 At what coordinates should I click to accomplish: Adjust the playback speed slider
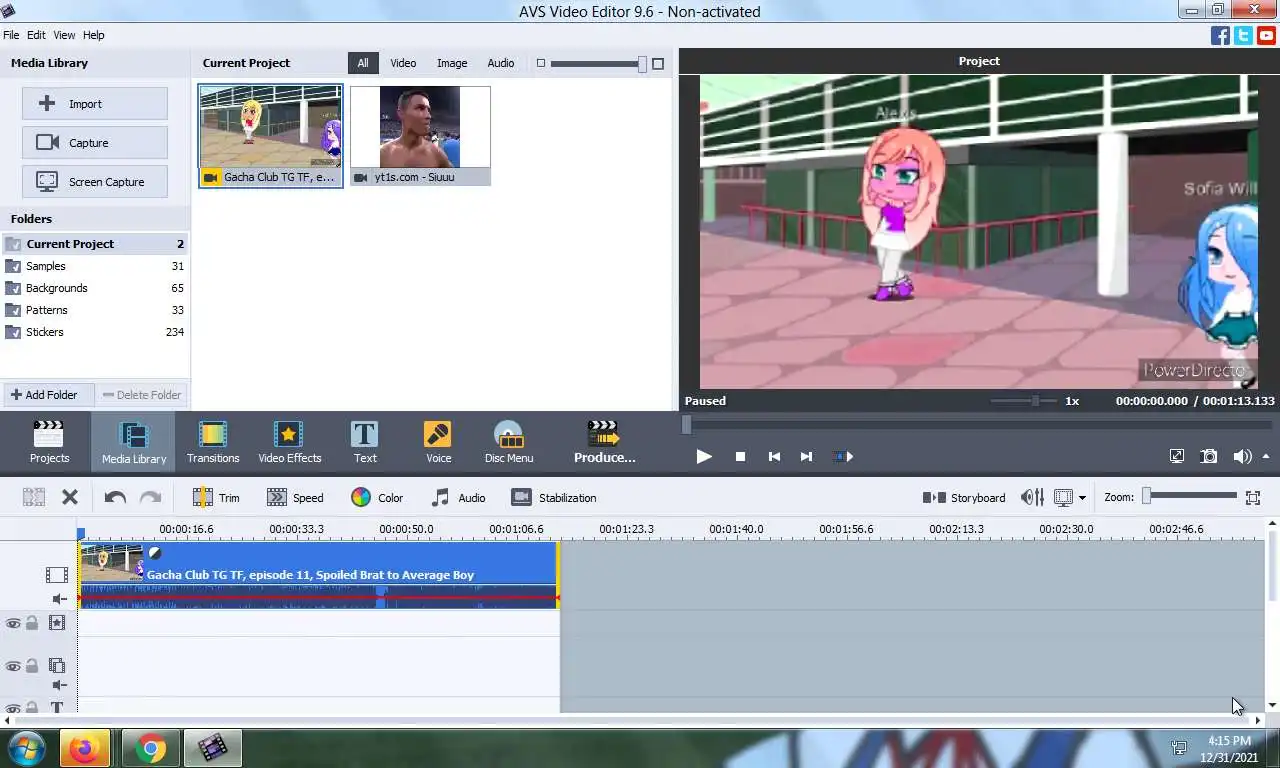pos(1023,400)
